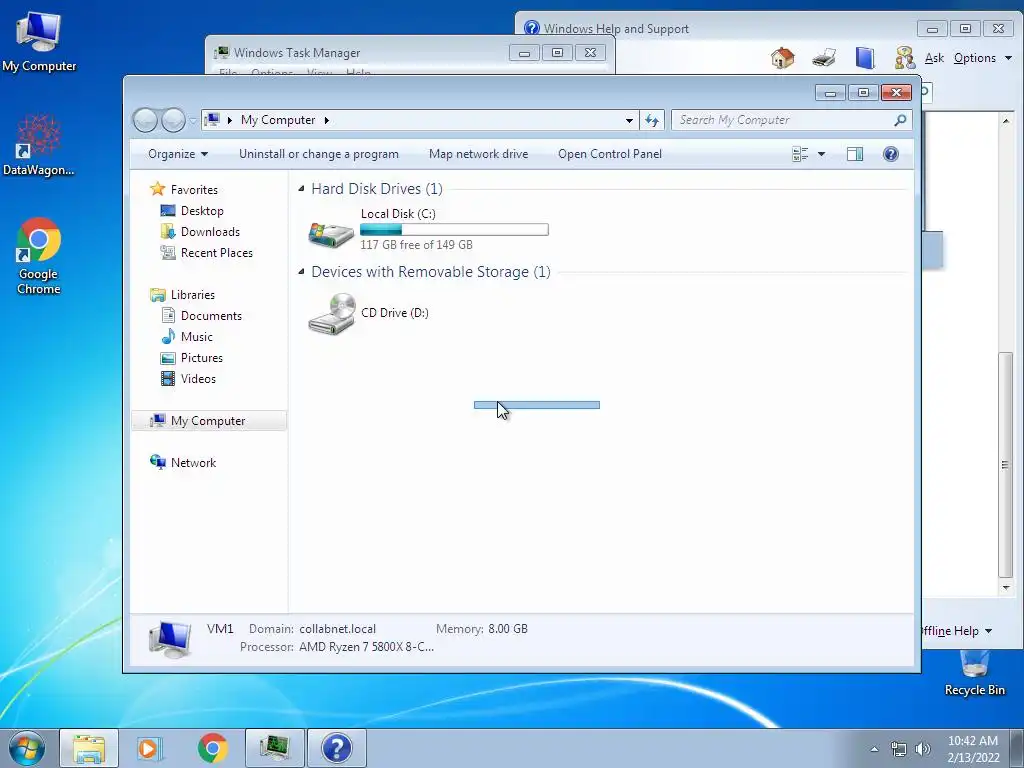Select Favorites in navigation pane
This screenshot has width=1024, height=768.
tap(194, 189)
